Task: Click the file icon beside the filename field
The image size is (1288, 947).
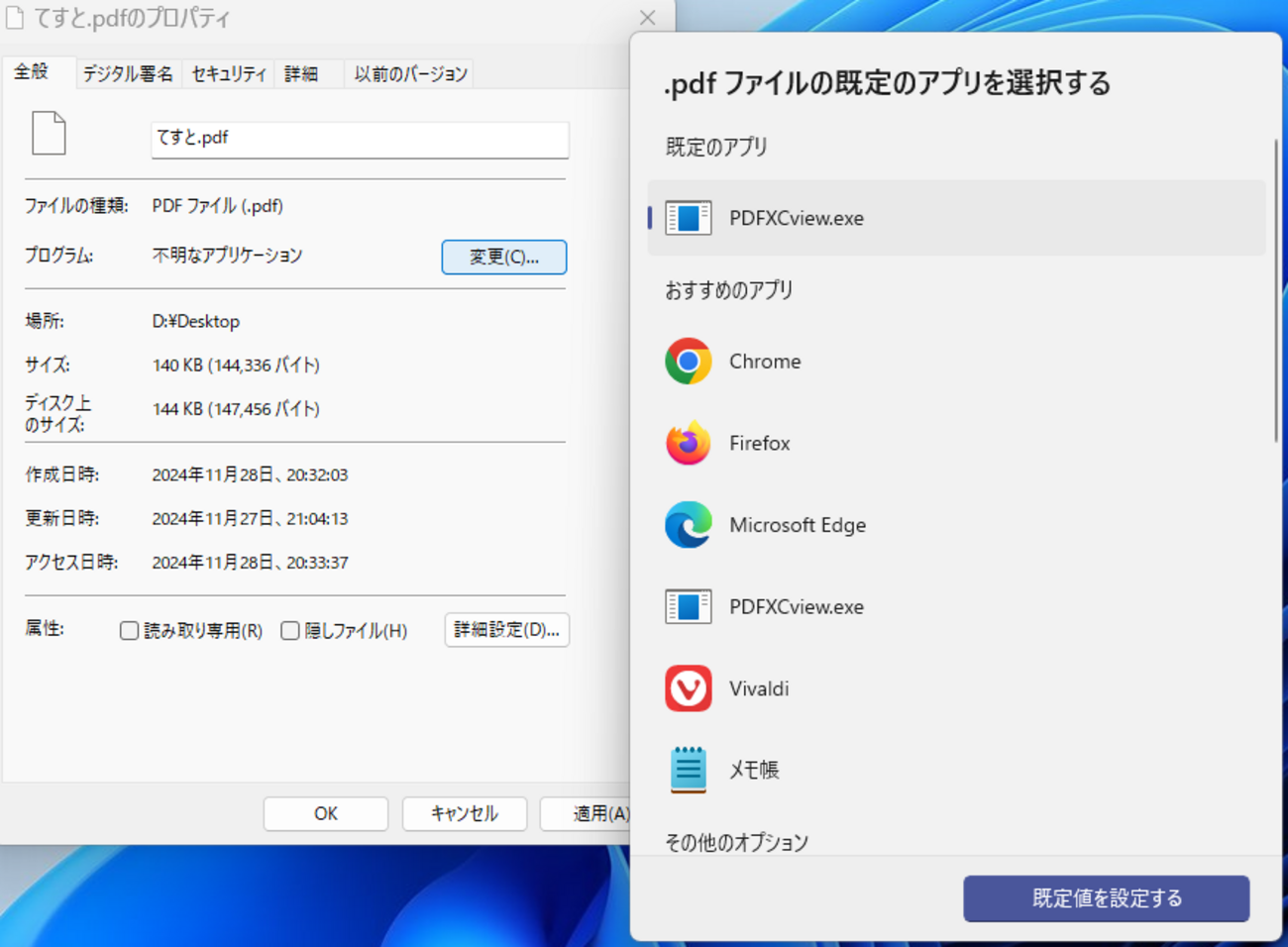Action: [x=49, y=133]
